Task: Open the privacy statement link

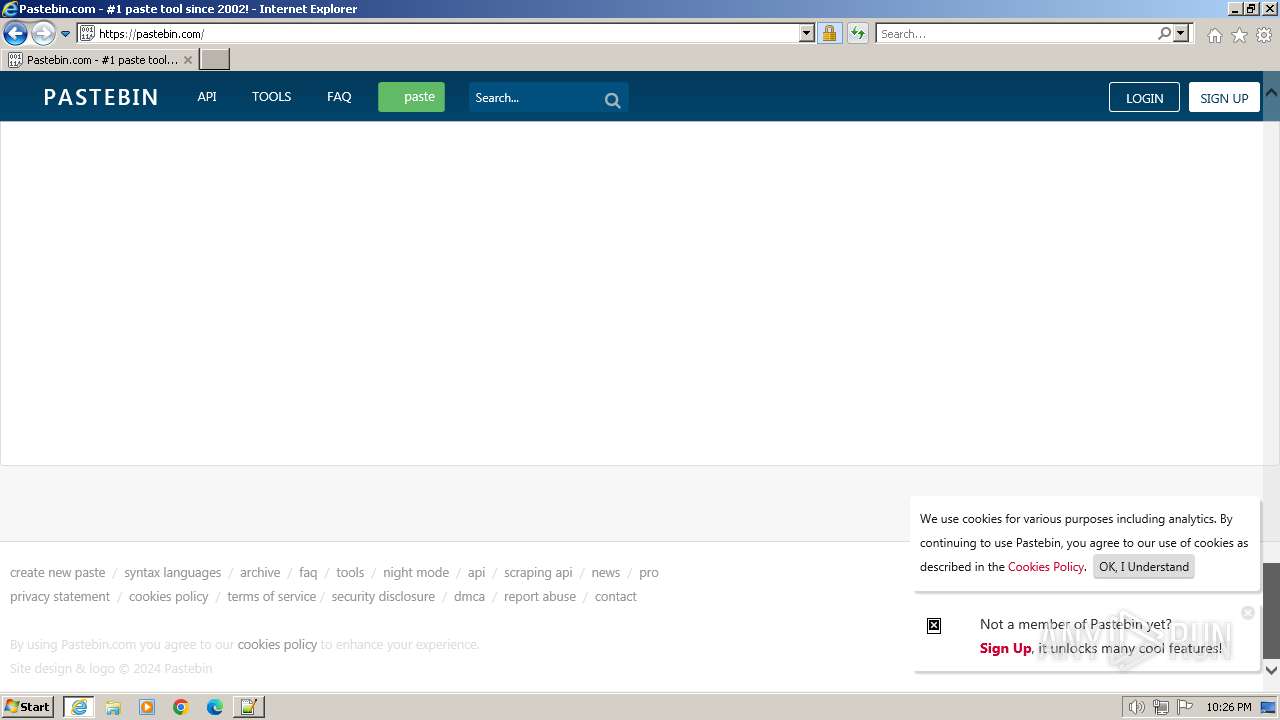Action: pos(60,597)
